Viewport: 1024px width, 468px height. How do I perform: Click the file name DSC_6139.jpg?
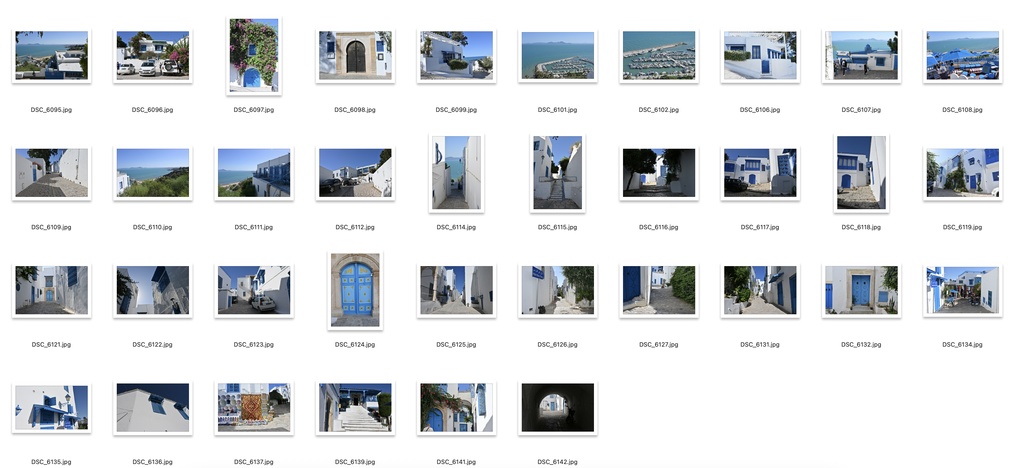tap(355, 461)
